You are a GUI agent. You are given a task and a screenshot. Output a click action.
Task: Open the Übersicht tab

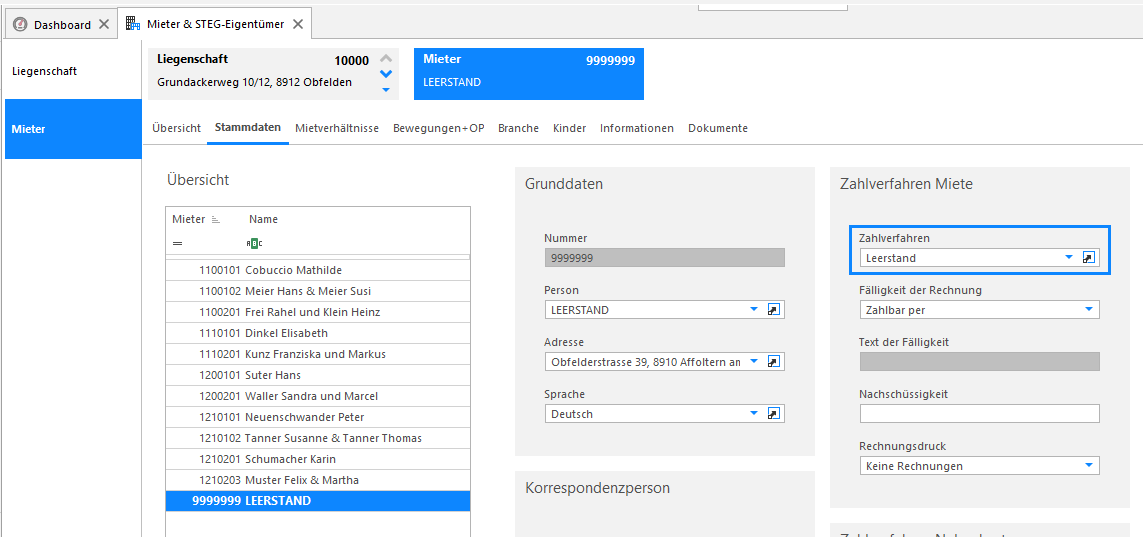(x=176, y=128)
